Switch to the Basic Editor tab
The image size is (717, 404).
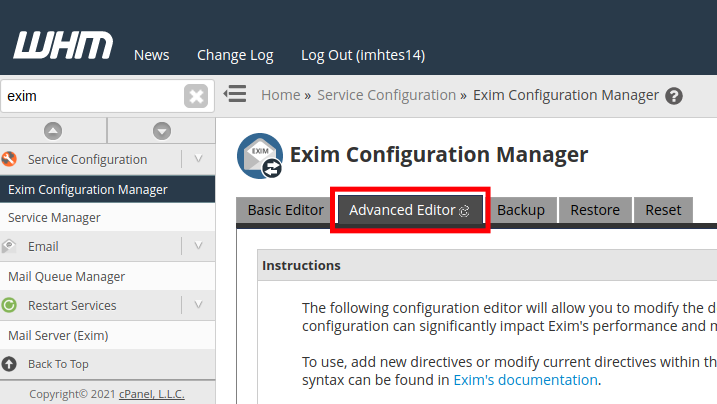tap(285, 210)
